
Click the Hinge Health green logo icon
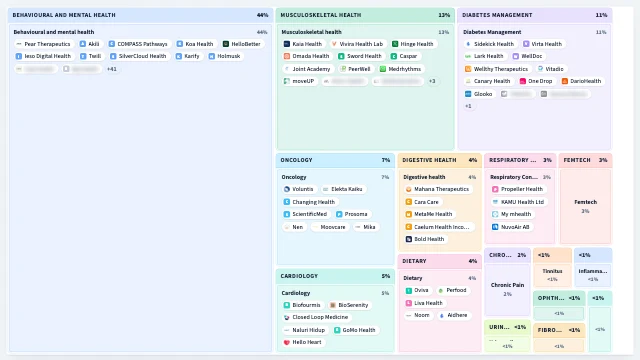pos(395,44)
